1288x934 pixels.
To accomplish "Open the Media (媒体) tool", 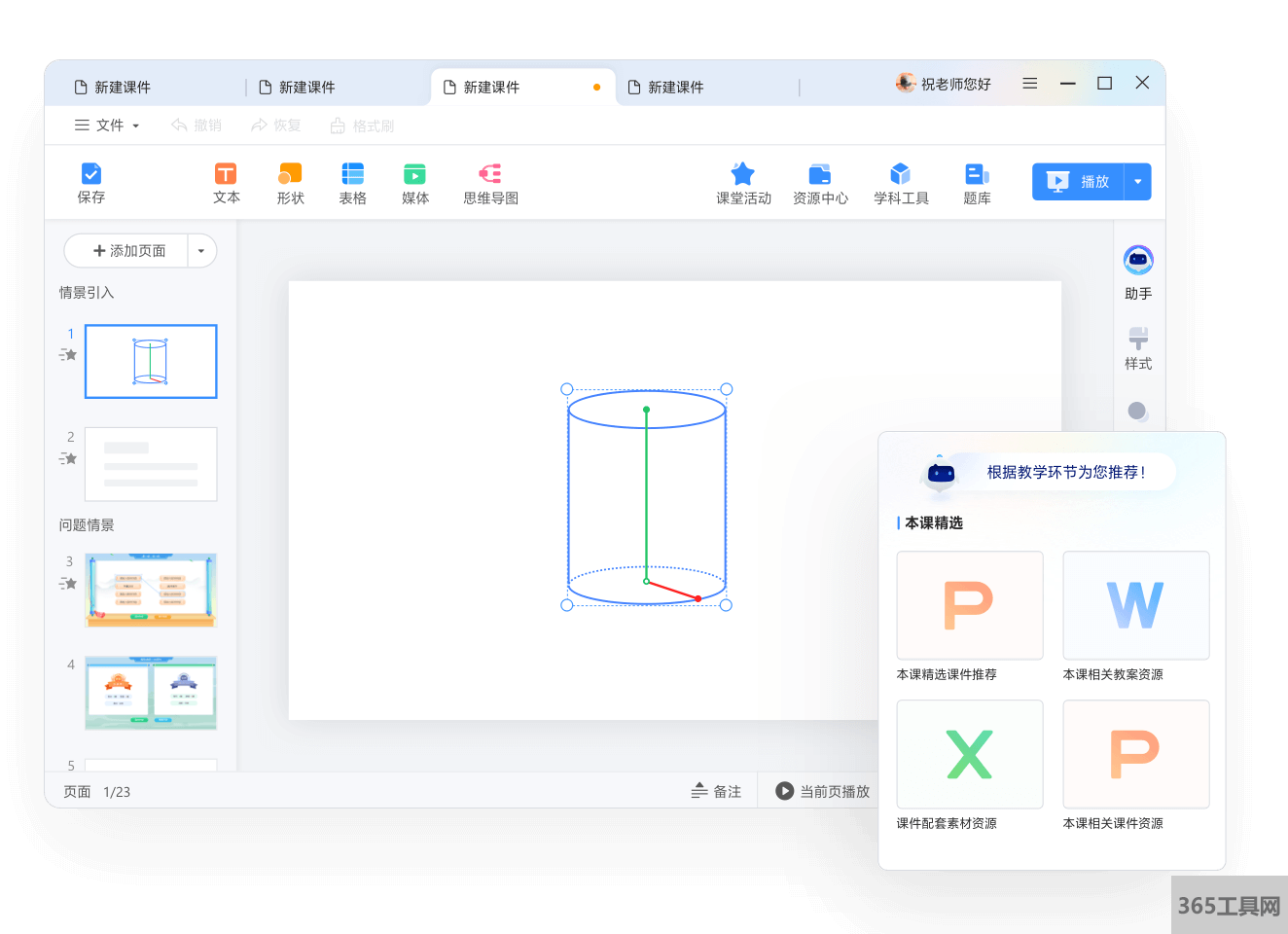I will 414,175.
